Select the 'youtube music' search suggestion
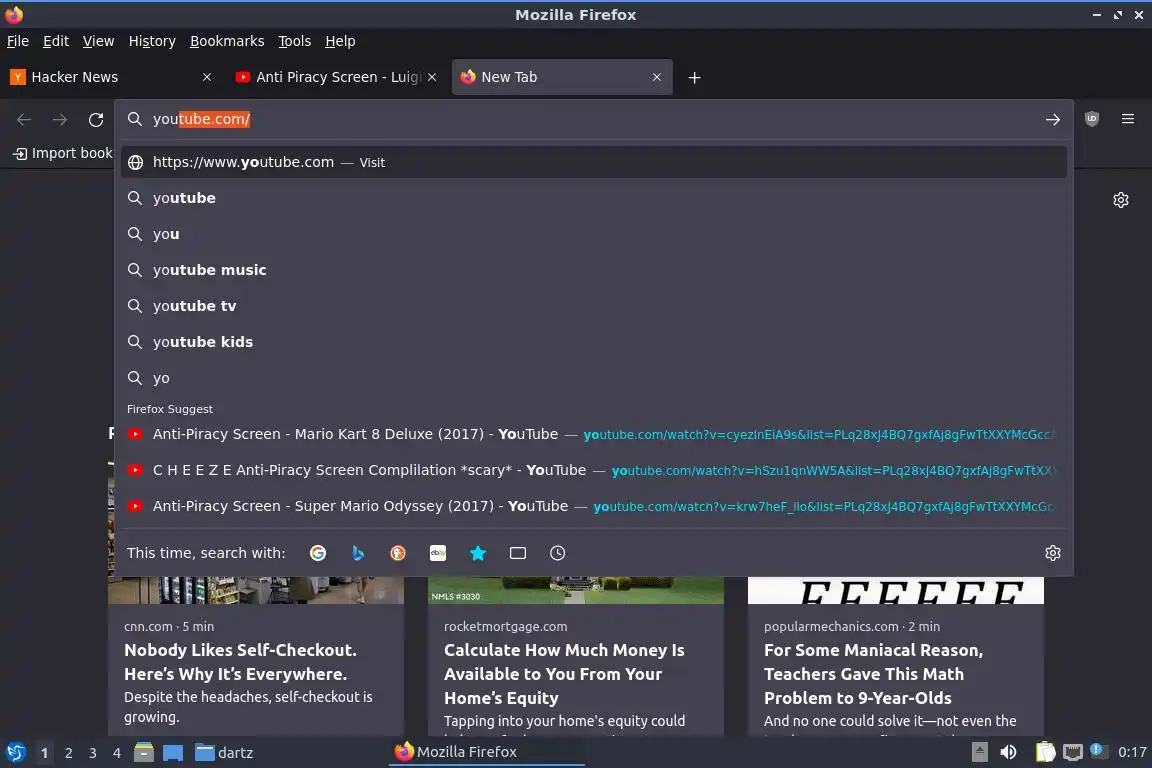The height and width of the screenshot is (768, 1152). pos(594,270)
